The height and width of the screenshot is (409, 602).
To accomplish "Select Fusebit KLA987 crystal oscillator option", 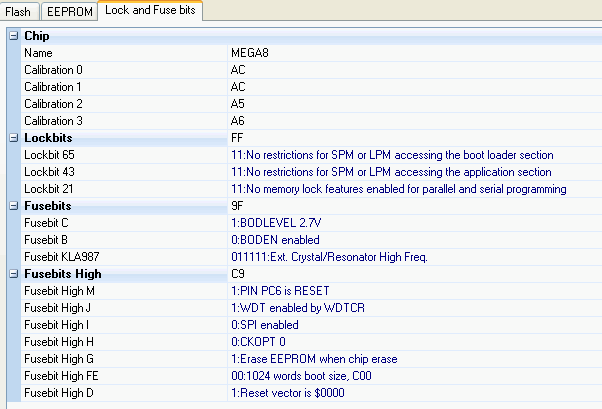I will [415, 257].
